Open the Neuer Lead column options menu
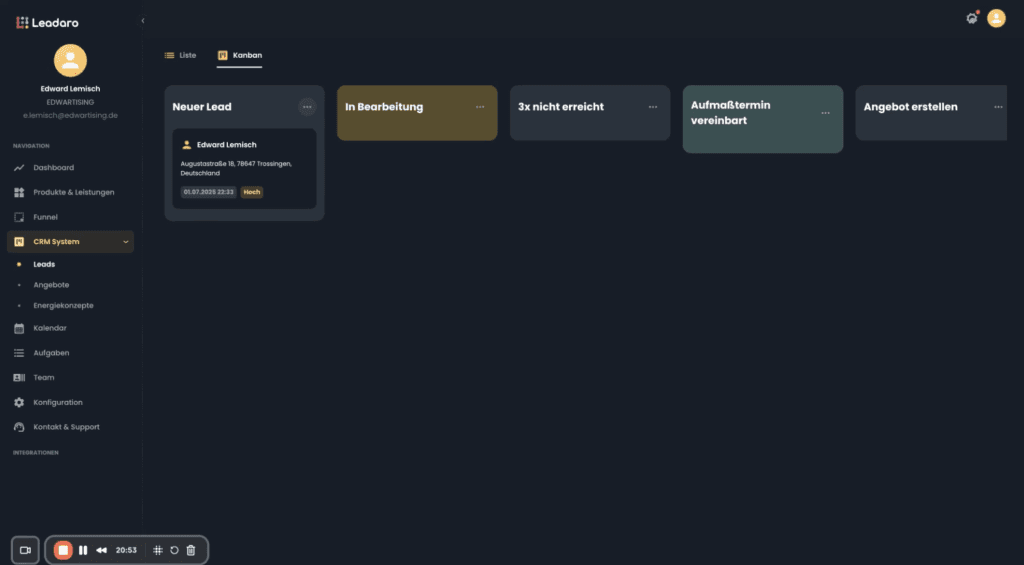This screenshot has height=565, width=1024. point(307,107)
